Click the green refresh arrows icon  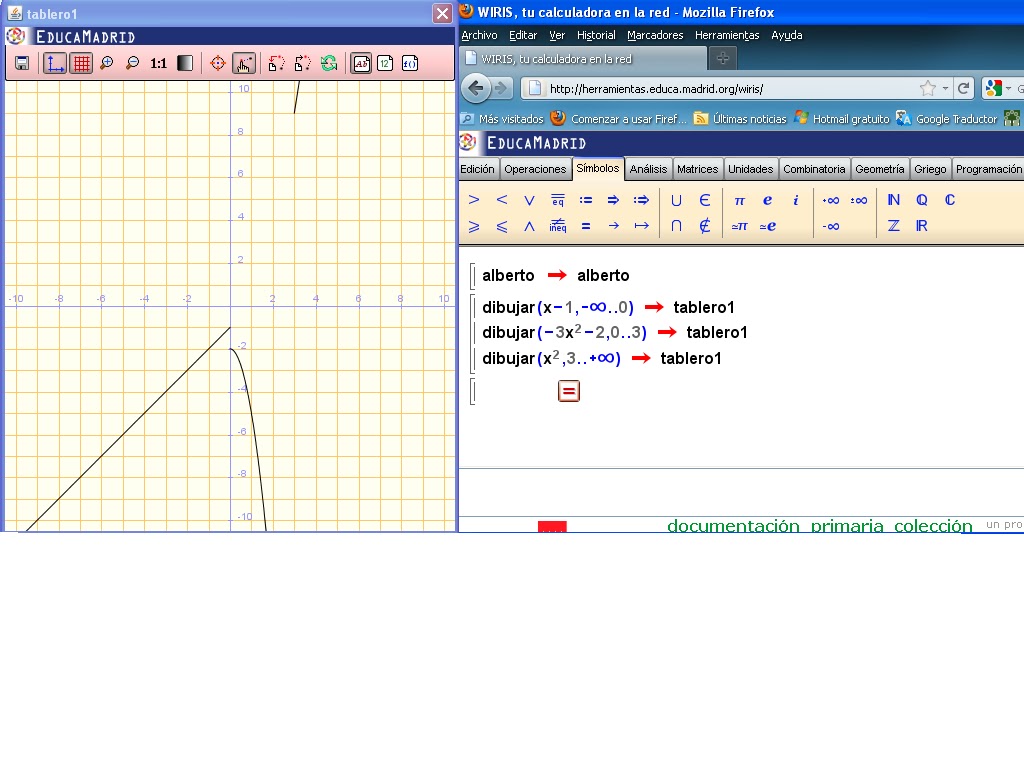pos(329,63)
